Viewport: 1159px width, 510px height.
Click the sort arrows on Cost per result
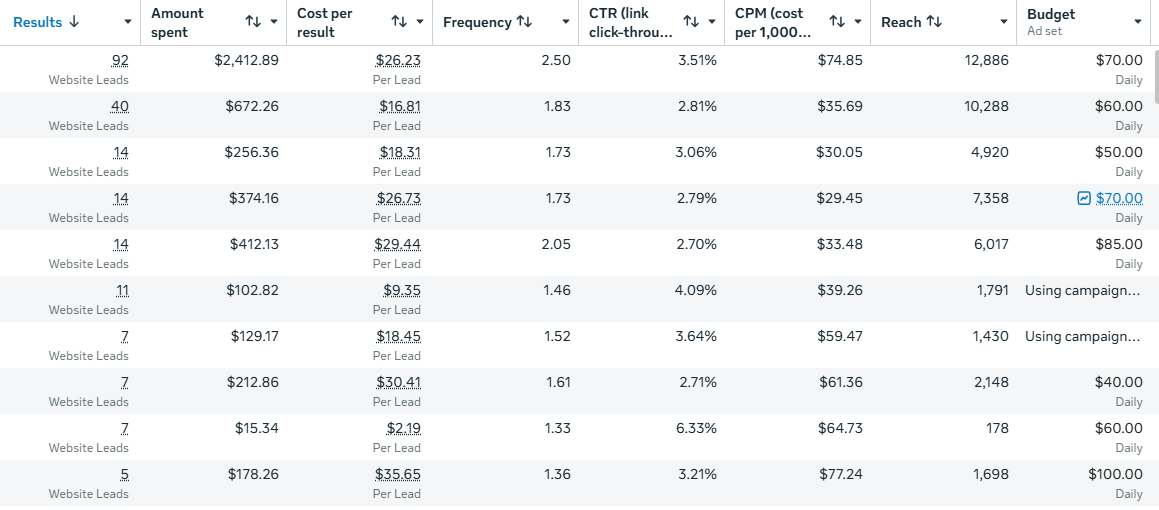399,22
